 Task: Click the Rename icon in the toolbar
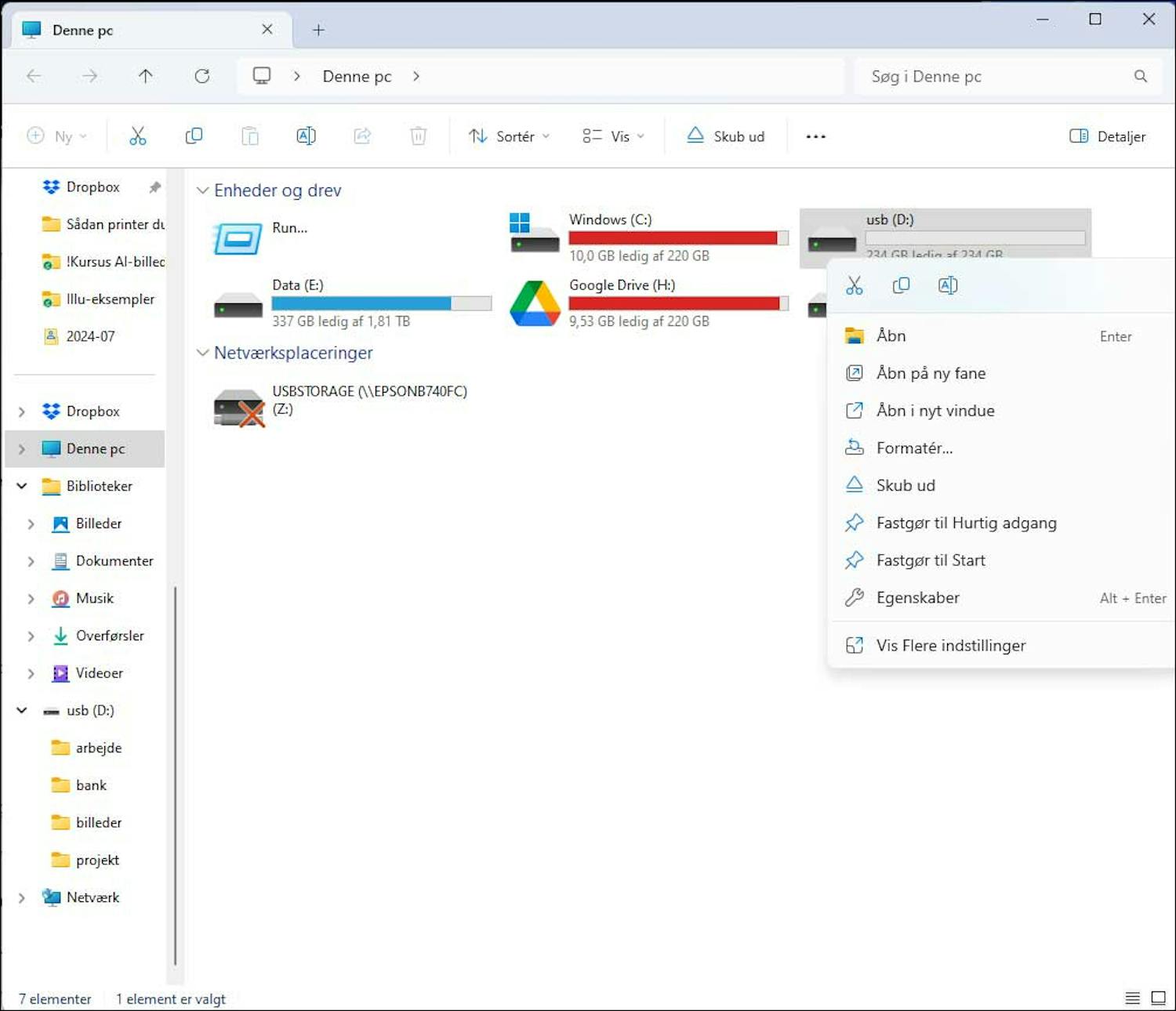tap(306, 136)
